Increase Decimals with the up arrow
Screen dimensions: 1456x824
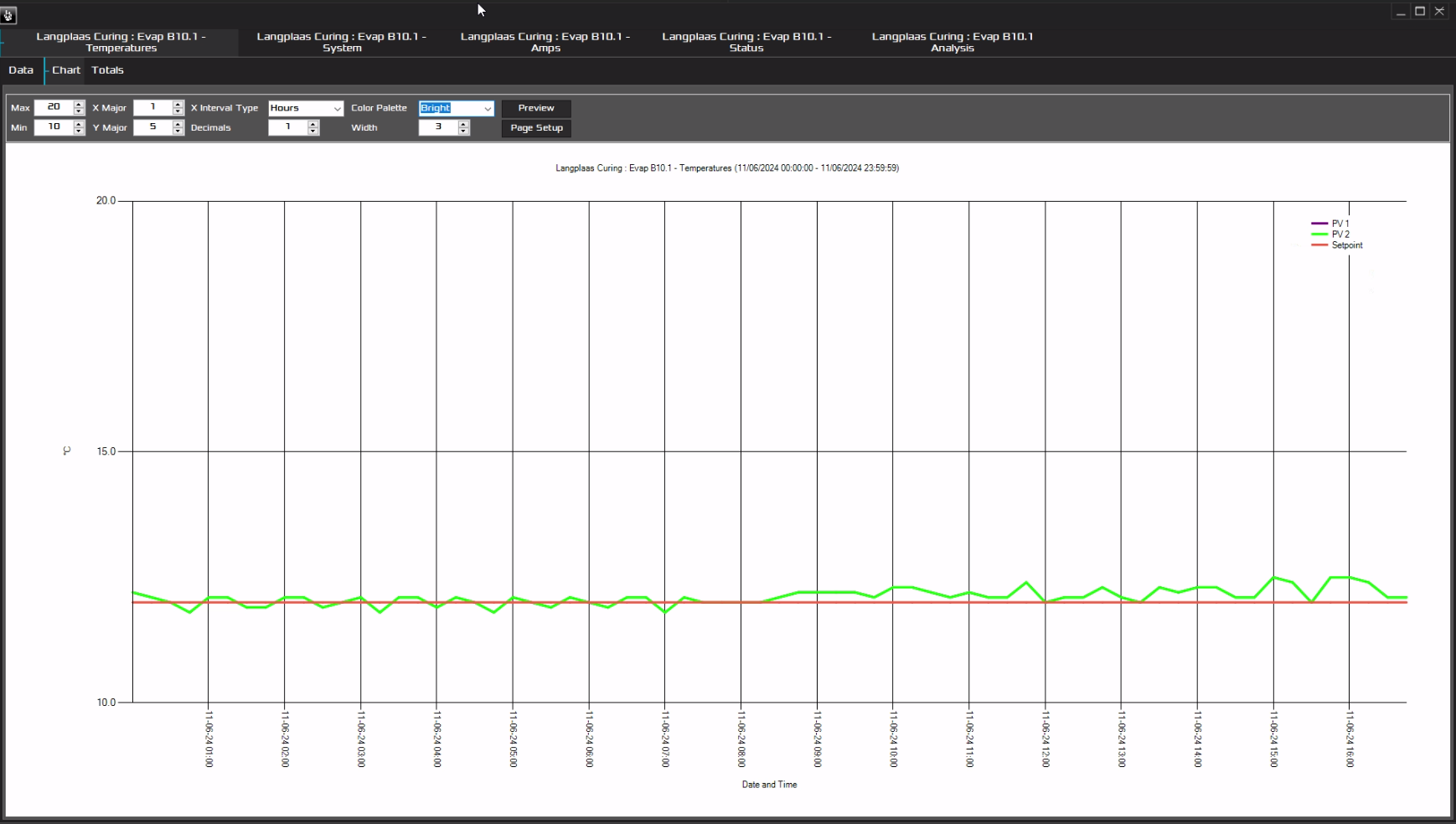pos(313,124)
